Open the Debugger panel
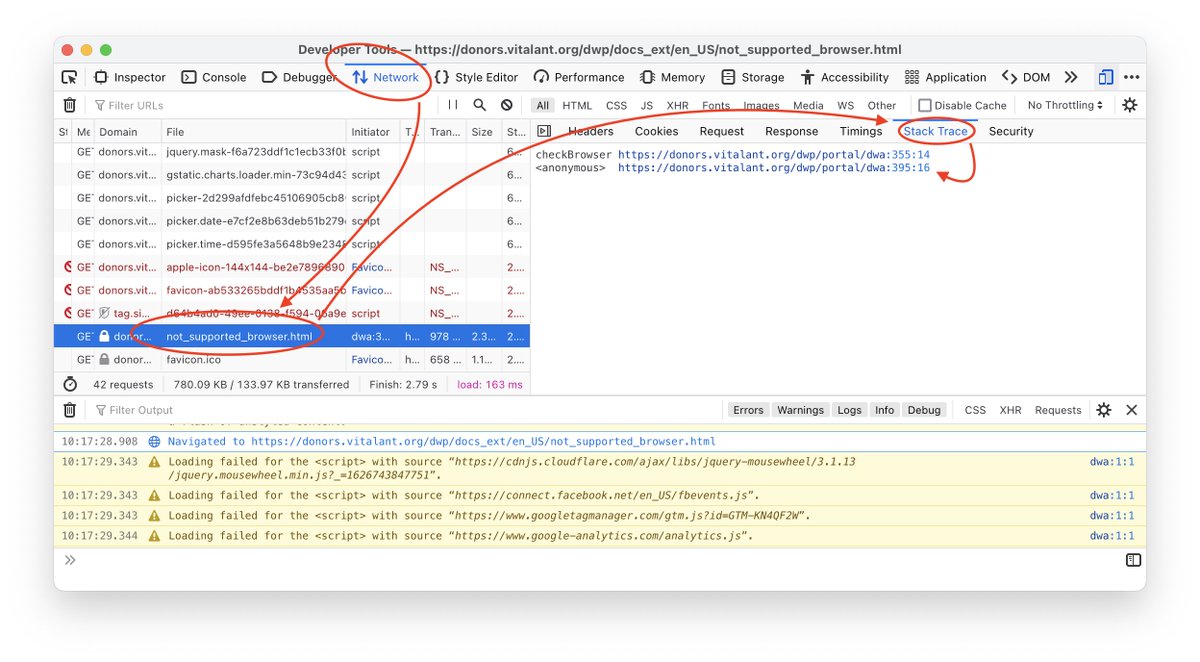Screen dimensions: 1200x662 point(298,77)
